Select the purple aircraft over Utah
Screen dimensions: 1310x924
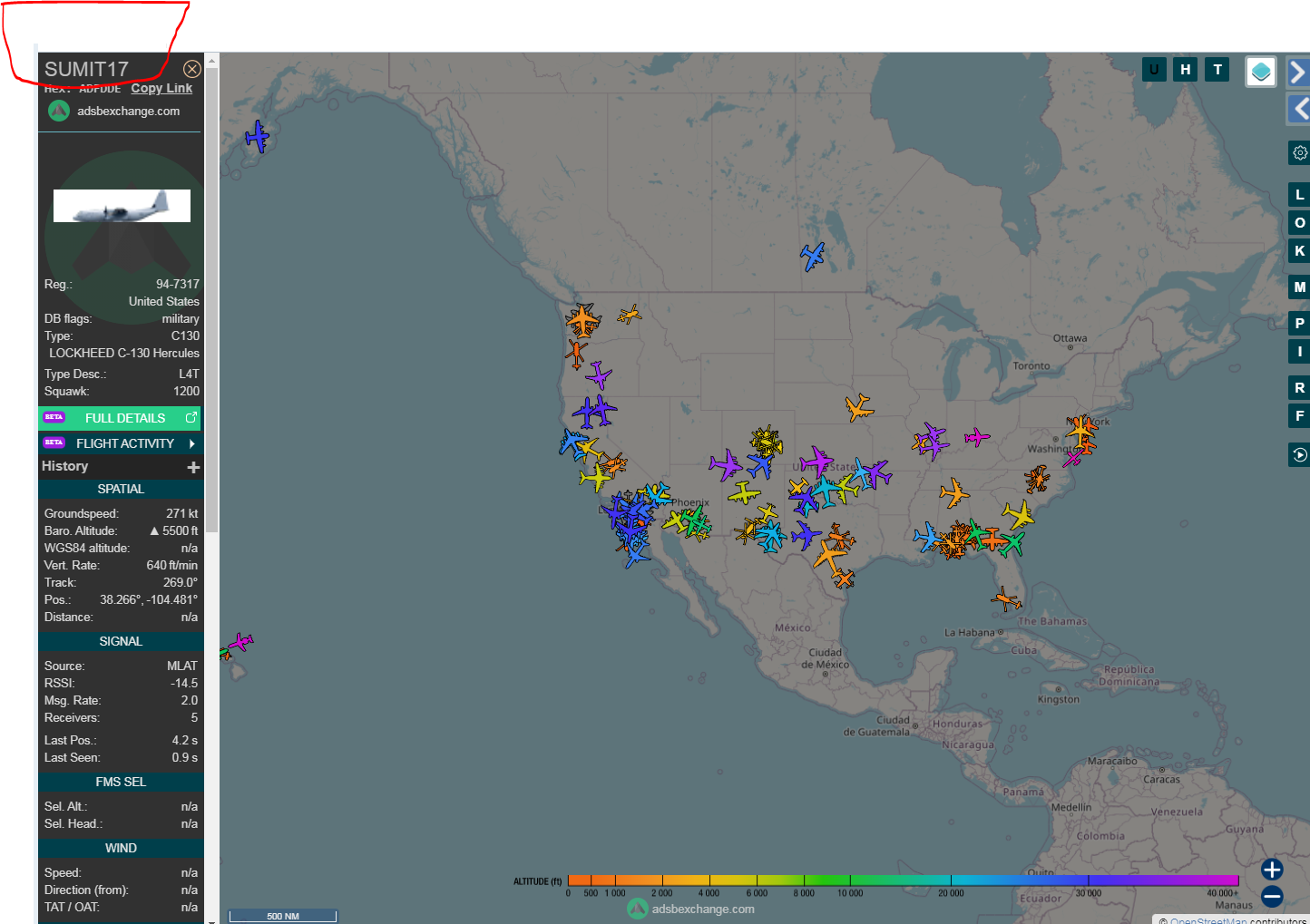click(x=725, y=464)
